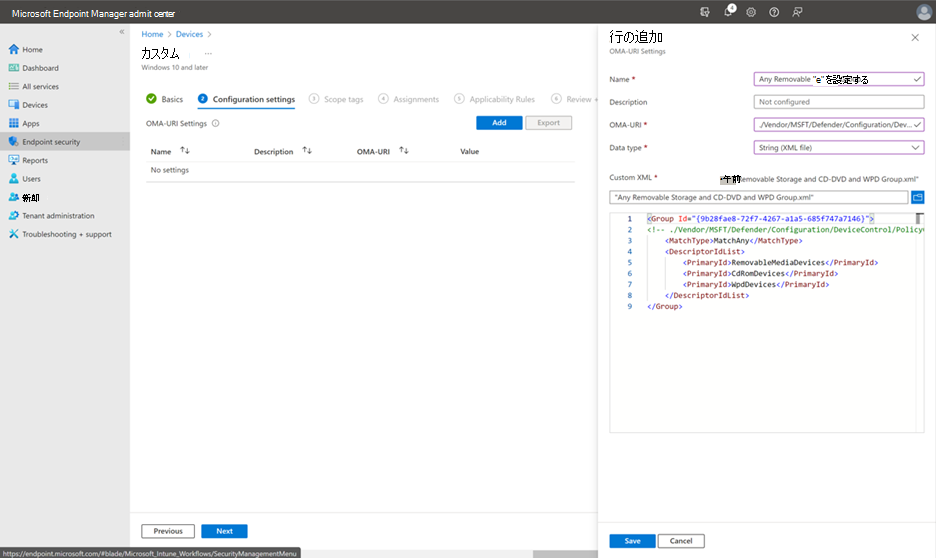
Task: Click into the OMA-URI input field
Action: coord(839,125)
